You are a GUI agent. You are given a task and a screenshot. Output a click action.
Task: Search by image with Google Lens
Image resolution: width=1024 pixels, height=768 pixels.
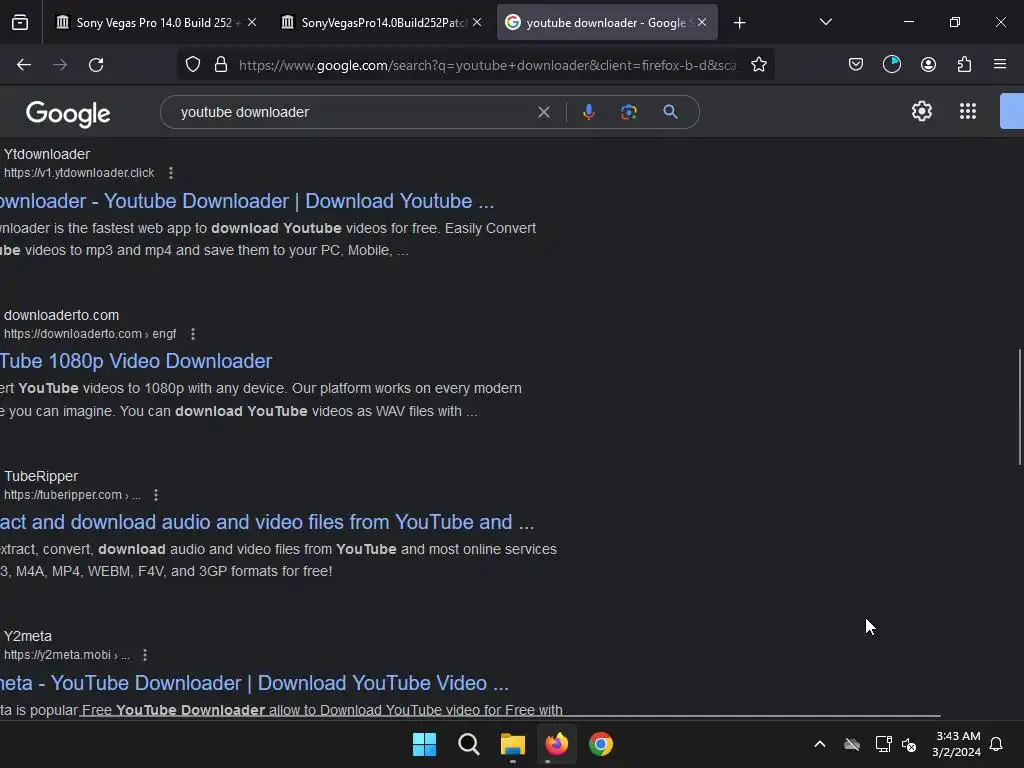click(x=629, y=112)
